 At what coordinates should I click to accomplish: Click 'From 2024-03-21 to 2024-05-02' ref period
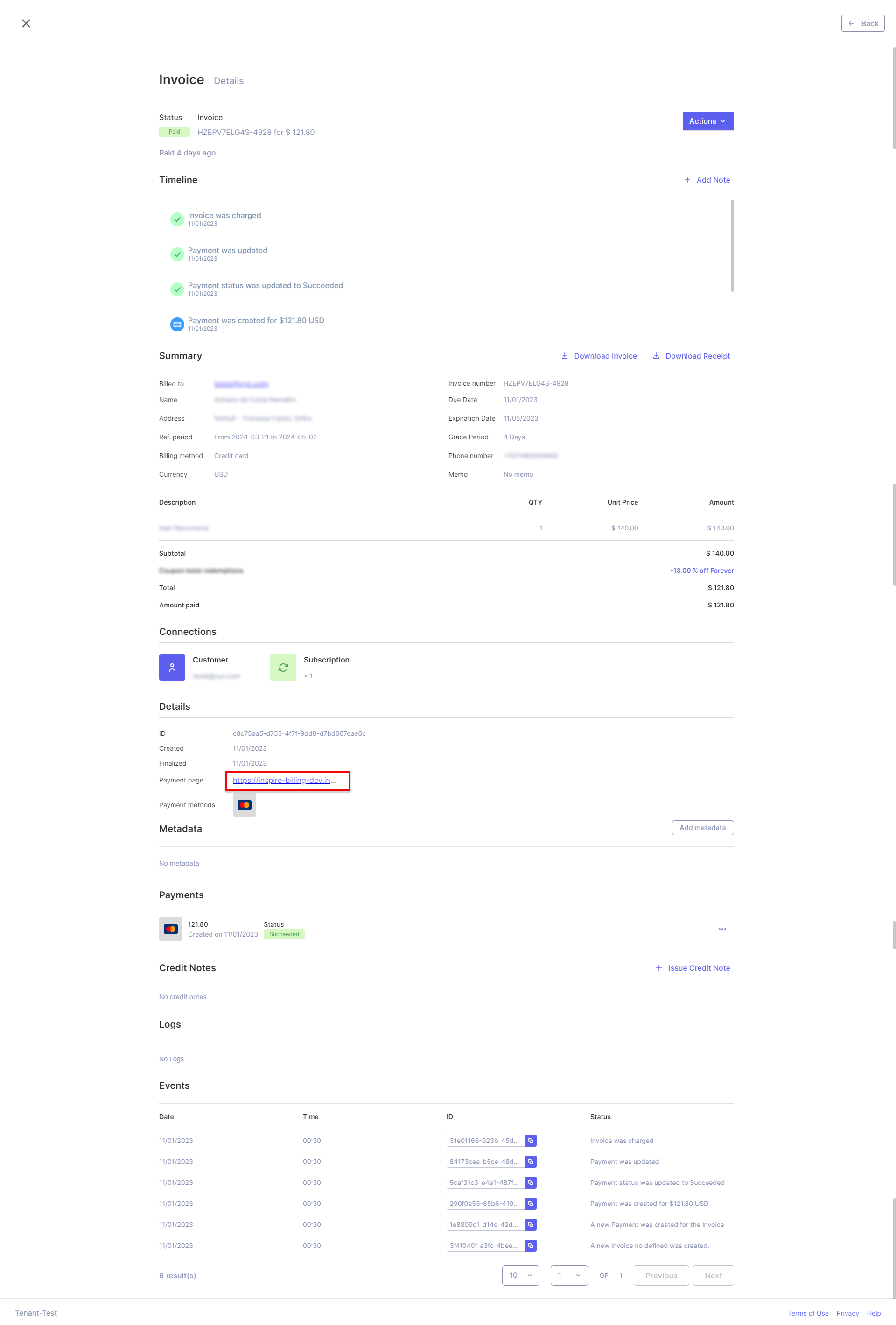pyautogui.click(x=265, y=437)
